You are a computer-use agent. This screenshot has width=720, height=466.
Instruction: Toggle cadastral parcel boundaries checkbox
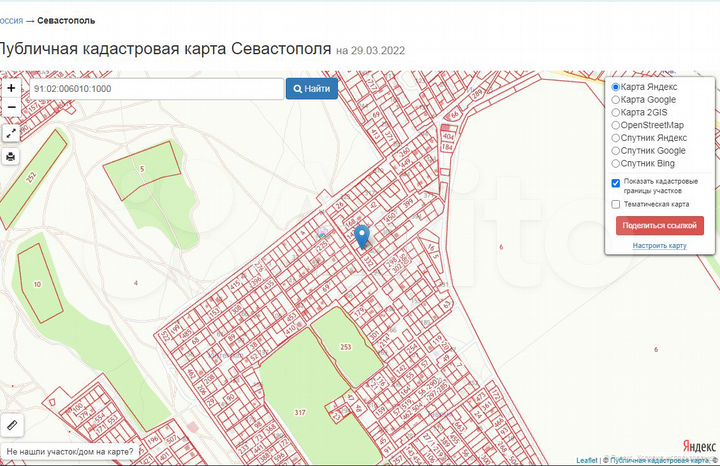pyautogui.click(x=616, y=183)
